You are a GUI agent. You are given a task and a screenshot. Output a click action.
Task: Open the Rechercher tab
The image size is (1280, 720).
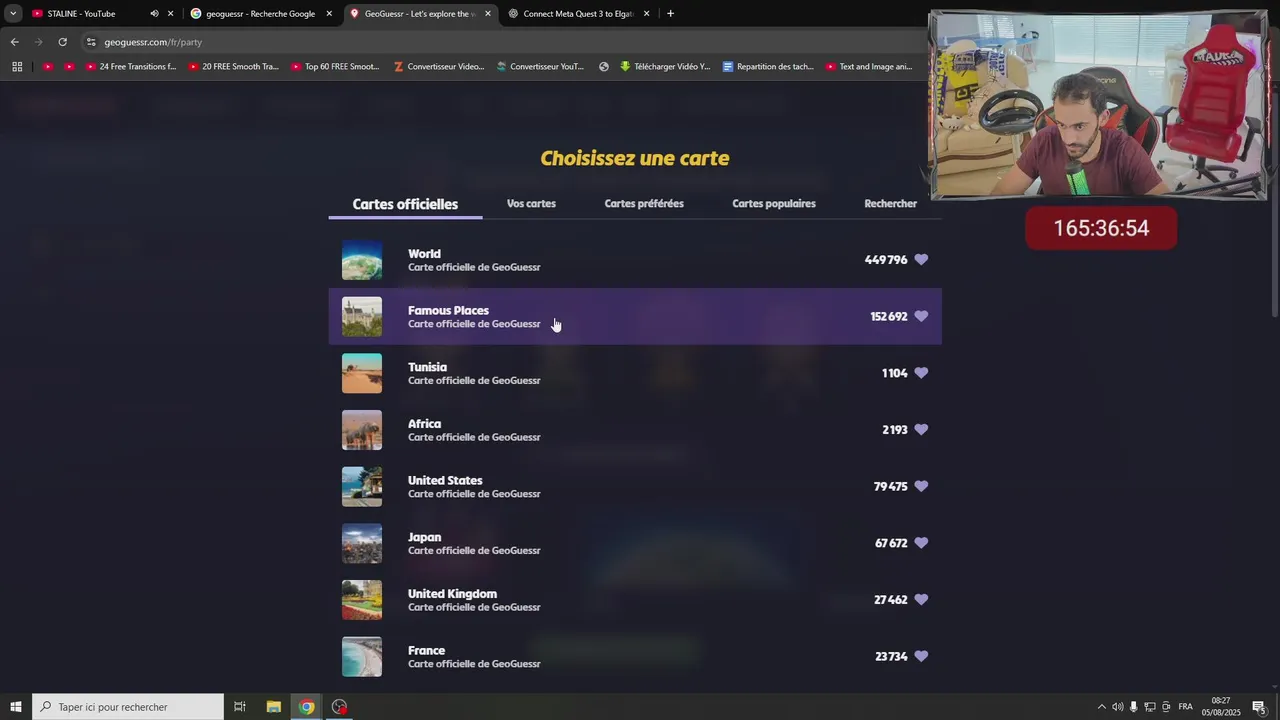[x=890, y=204]
